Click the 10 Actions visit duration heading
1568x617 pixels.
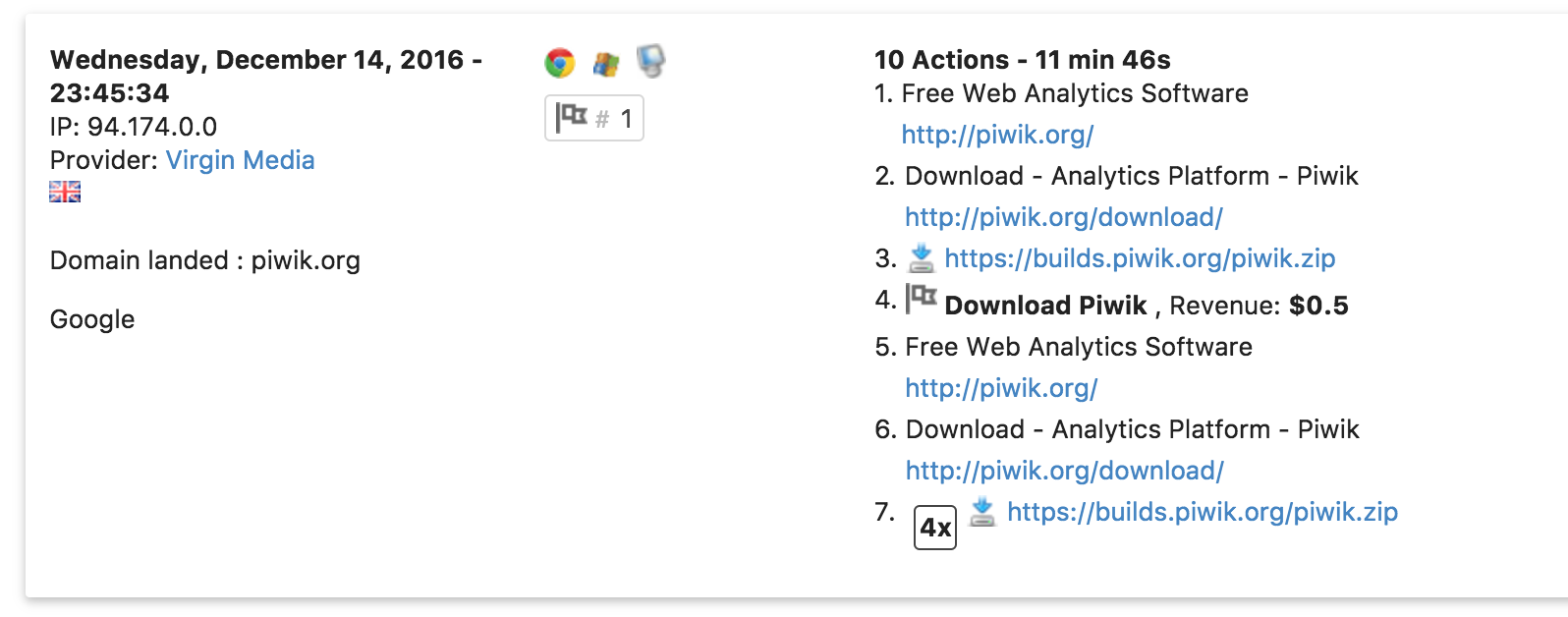pyautogui.click(x=1022, y=60)
